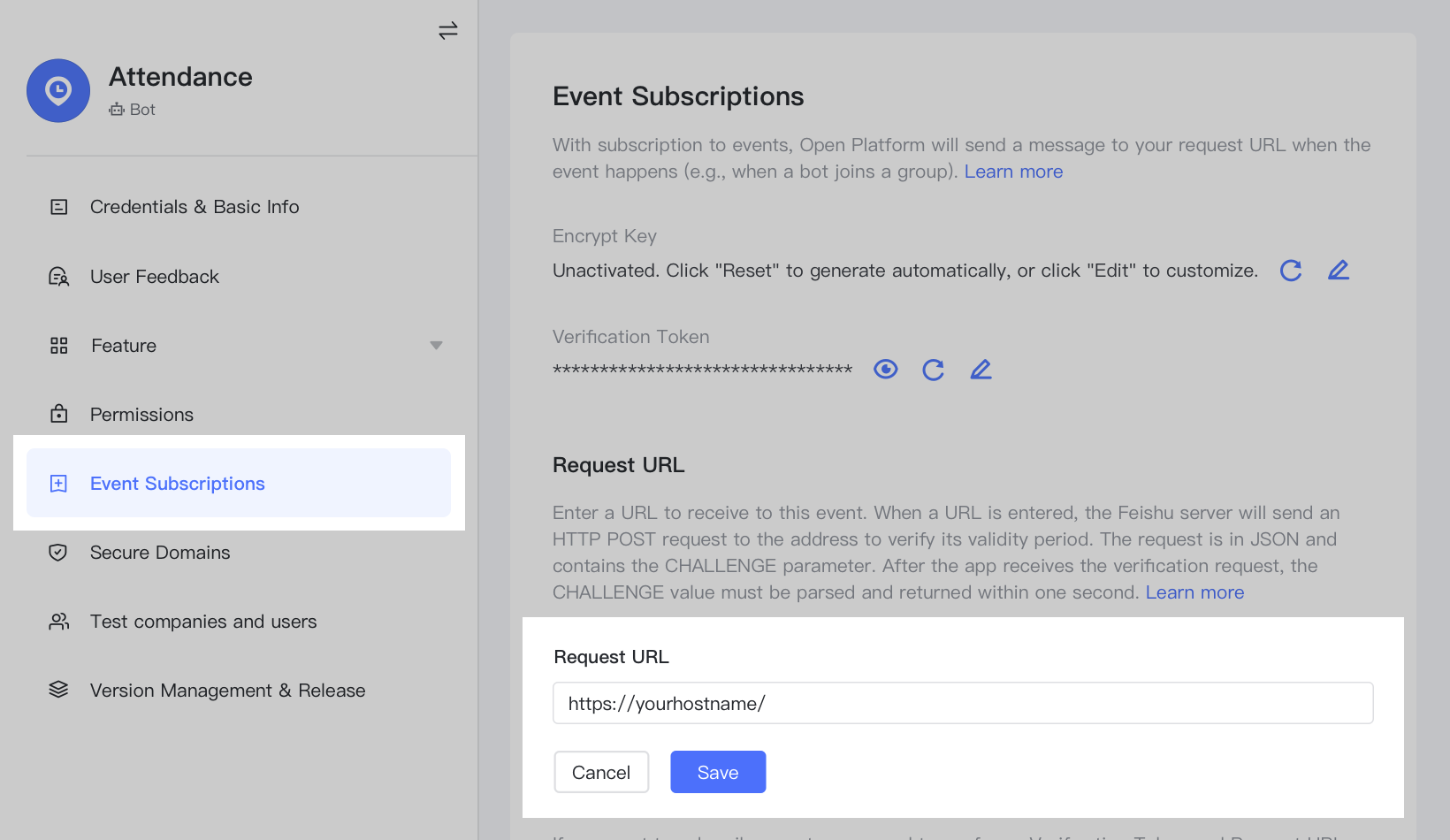This screenshot has height=840, width=1450.
Task: Reset the Encrypt Key with refresh icon
Action: point(1291,271)
